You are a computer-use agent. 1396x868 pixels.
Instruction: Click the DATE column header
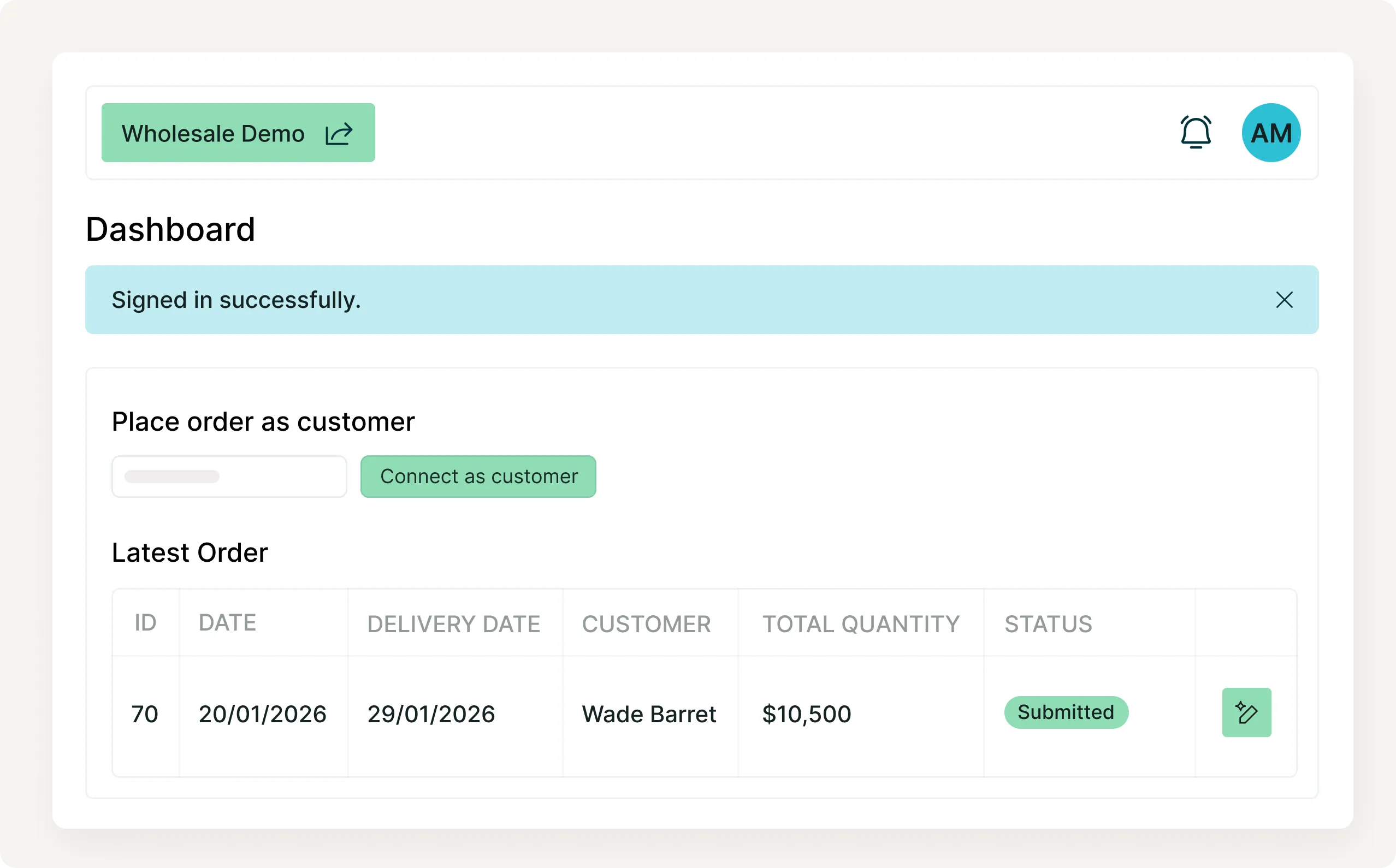point(227,623)
